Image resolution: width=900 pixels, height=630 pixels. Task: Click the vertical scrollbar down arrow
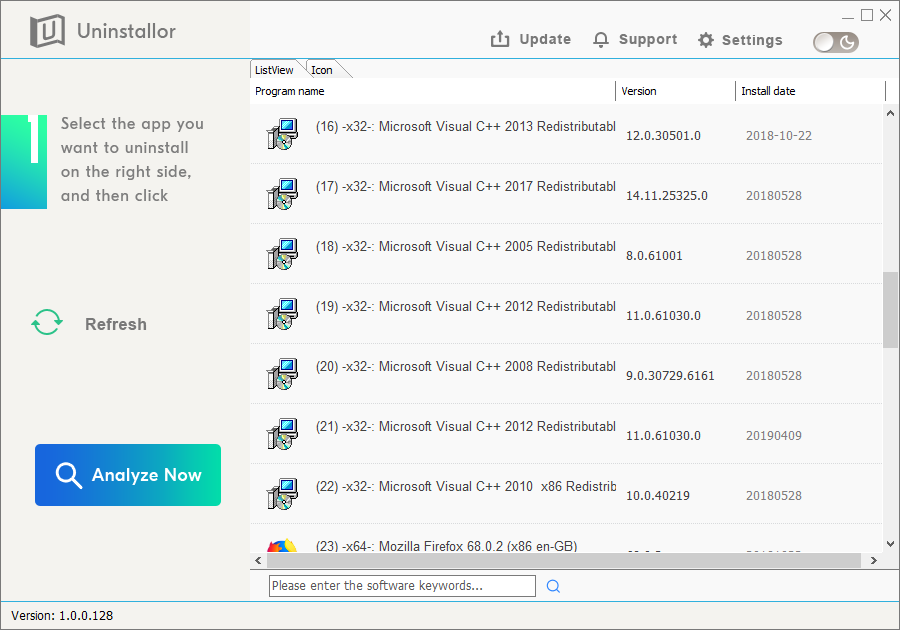pos(890,544)
